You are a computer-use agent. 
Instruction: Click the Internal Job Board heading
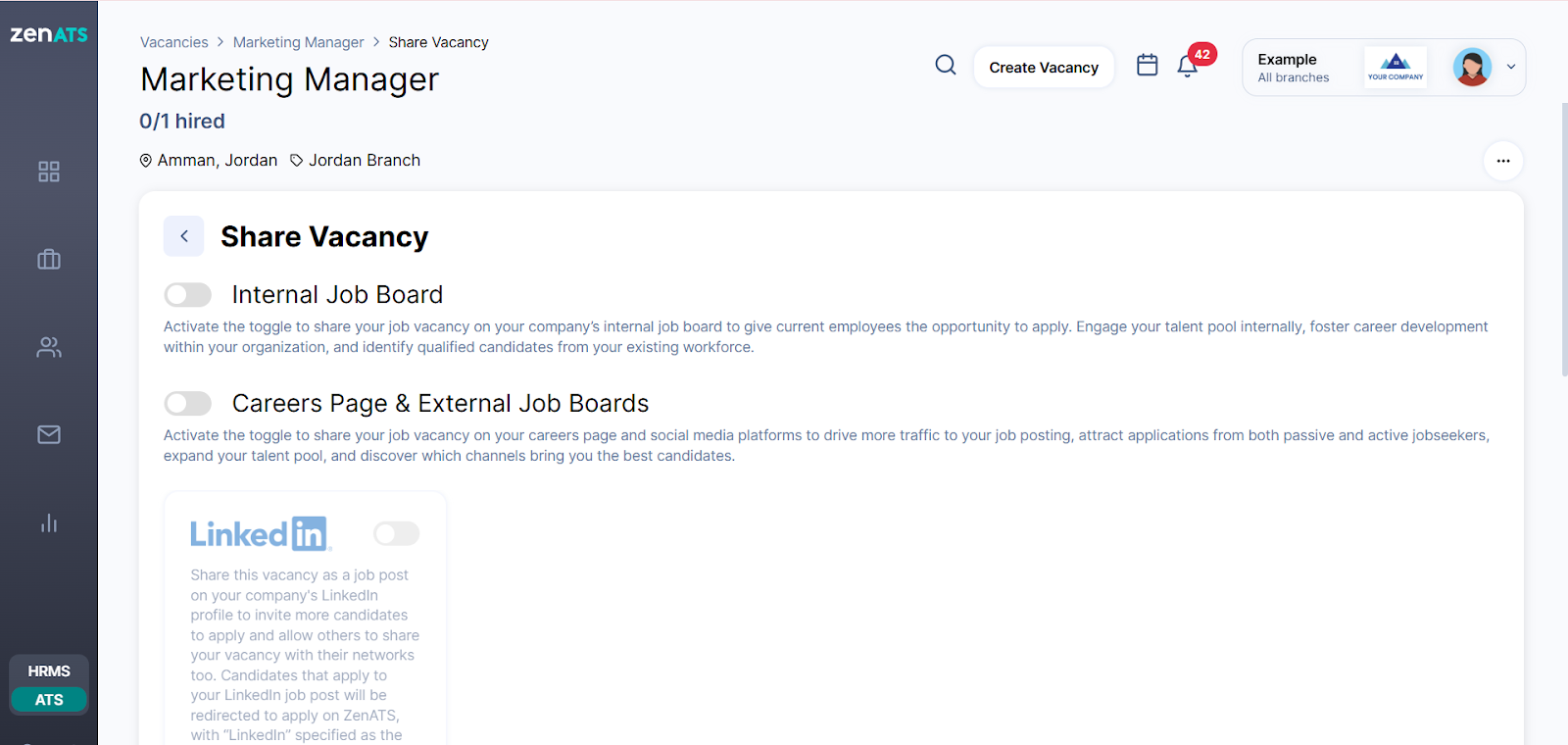click(337, 295)
